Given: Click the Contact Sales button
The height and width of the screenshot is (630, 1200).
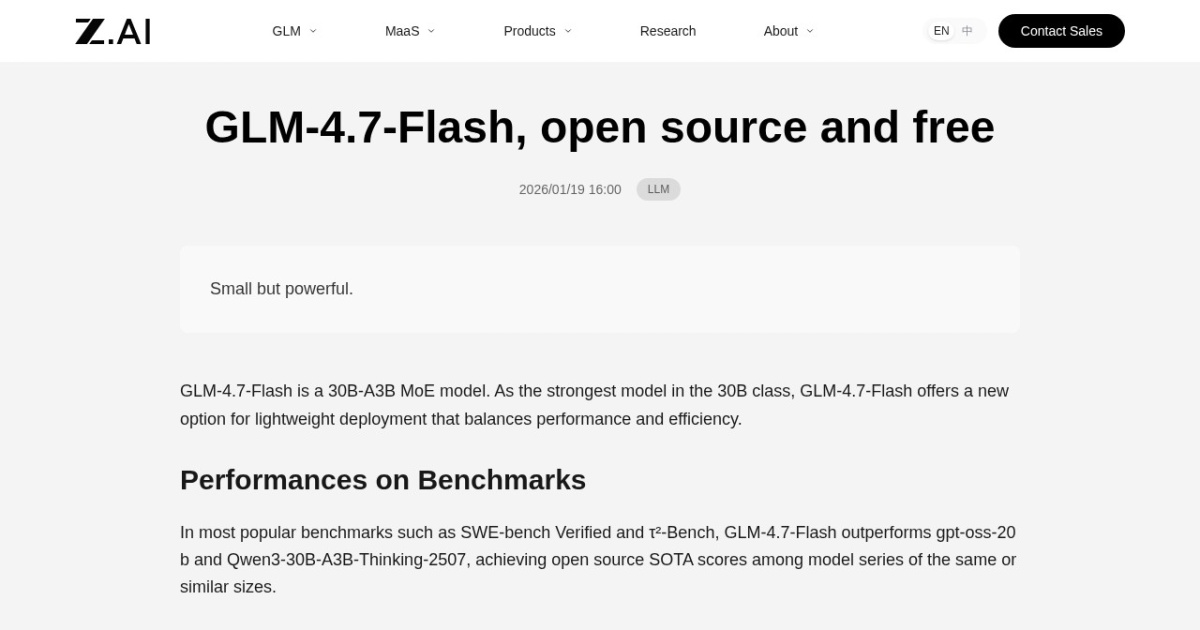Looking at the screenshot, I should 1061,31.
